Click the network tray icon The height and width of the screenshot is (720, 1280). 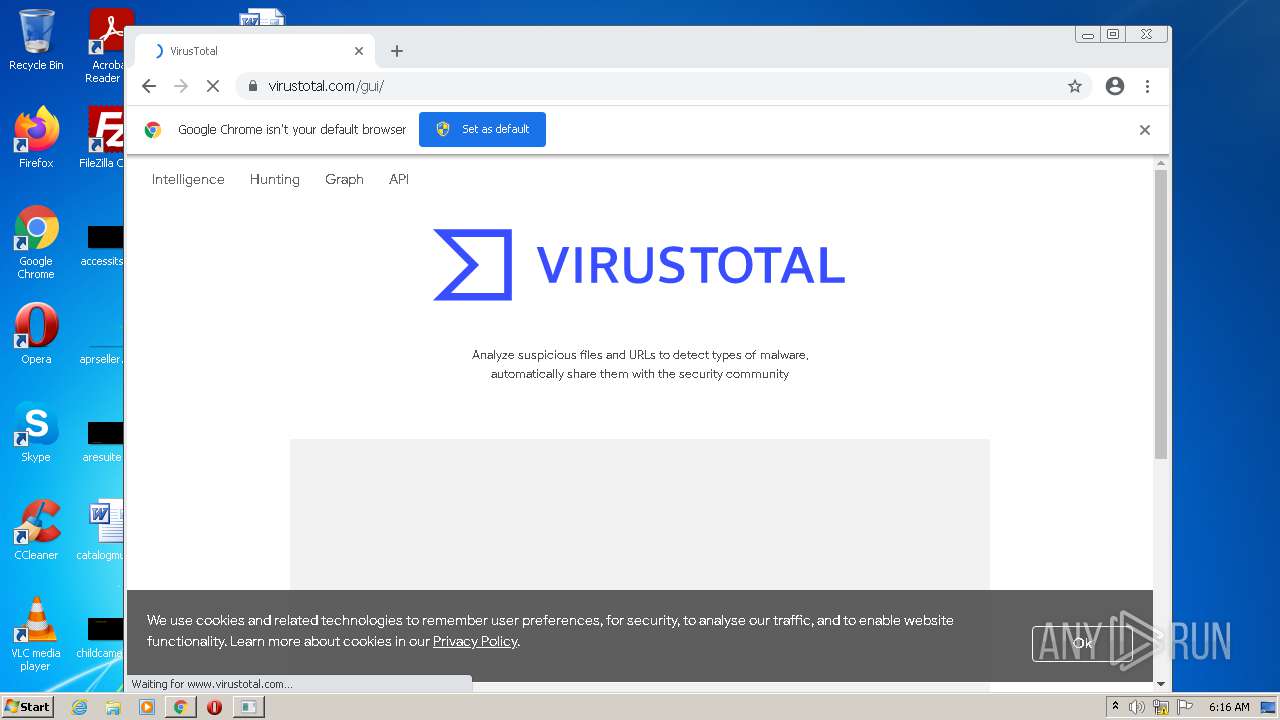pyautogui.click(x=1161, y=707)
